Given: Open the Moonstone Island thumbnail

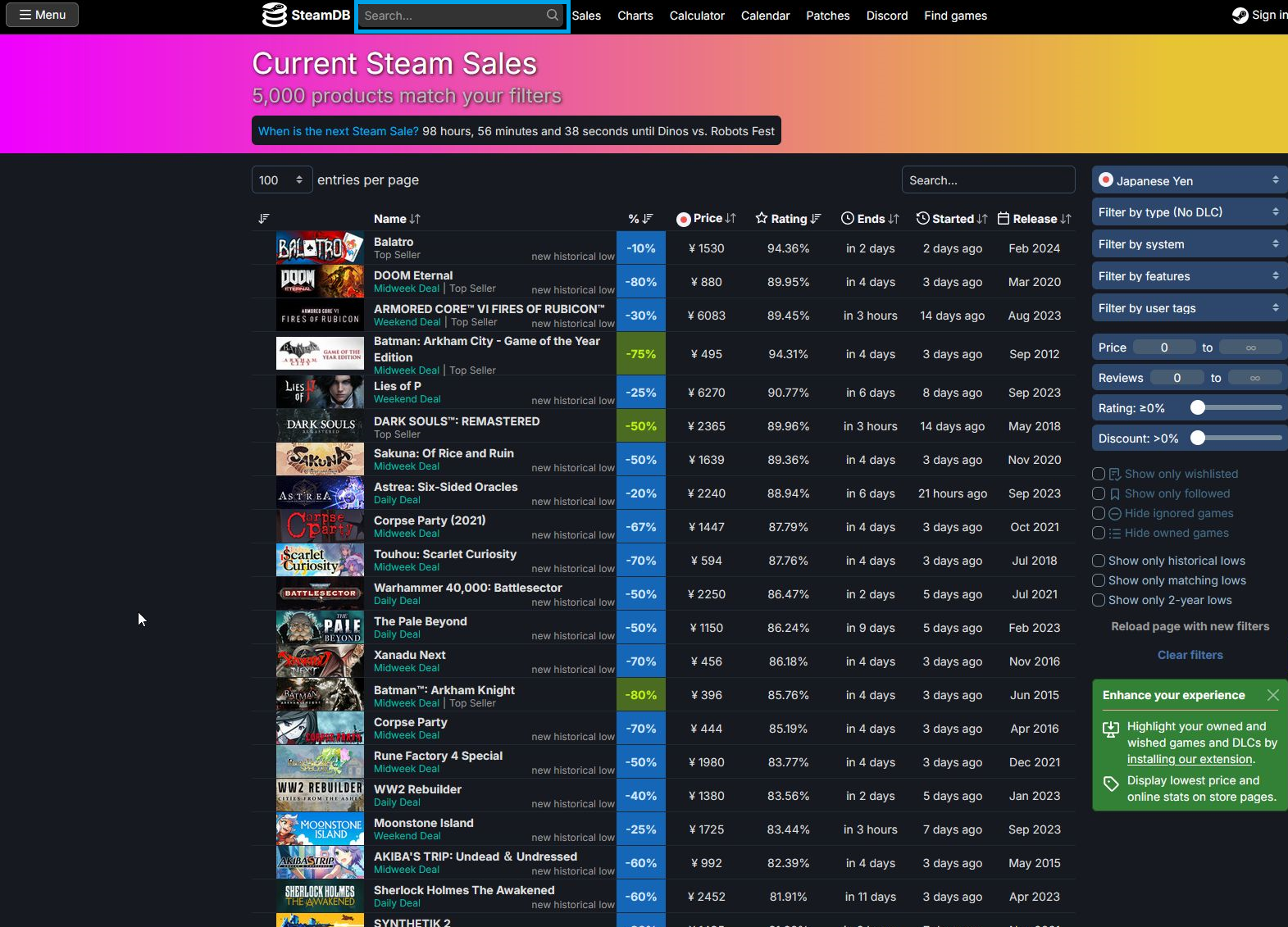Looking at the screenshot, I should pos(320,829).
